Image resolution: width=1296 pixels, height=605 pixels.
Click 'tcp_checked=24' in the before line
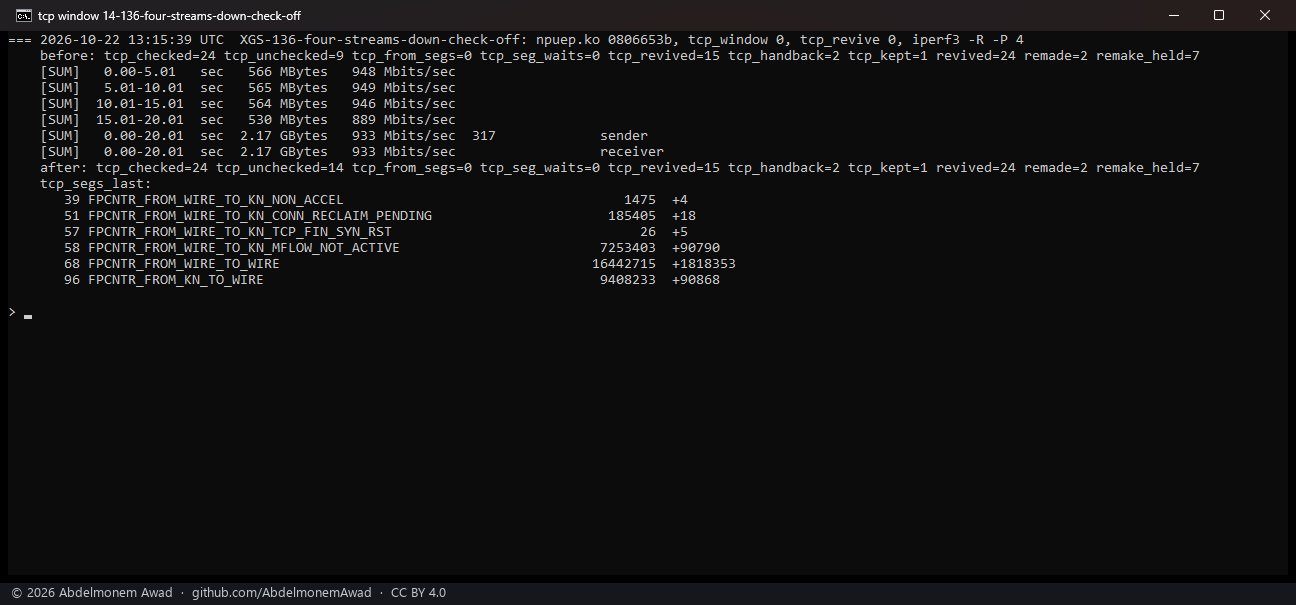(x=160, y=56)
